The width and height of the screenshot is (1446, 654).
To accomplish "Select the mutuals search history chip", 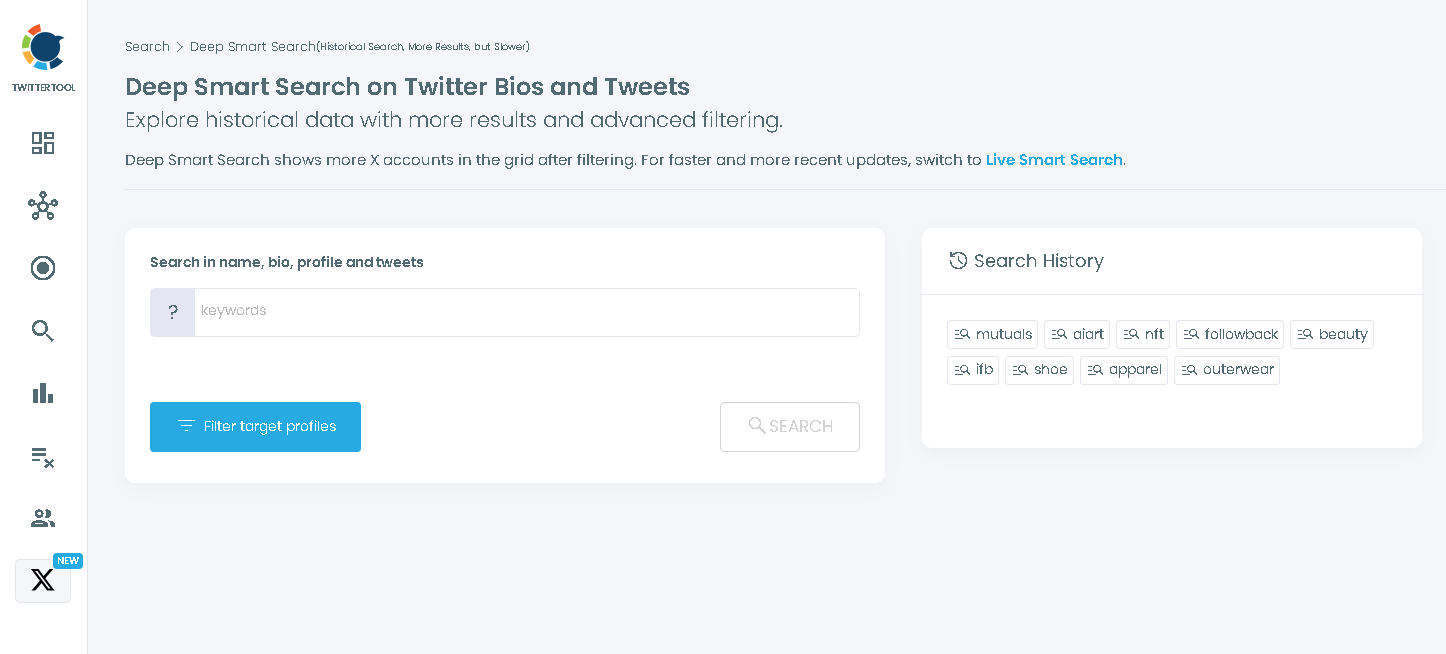I will 991,334.
